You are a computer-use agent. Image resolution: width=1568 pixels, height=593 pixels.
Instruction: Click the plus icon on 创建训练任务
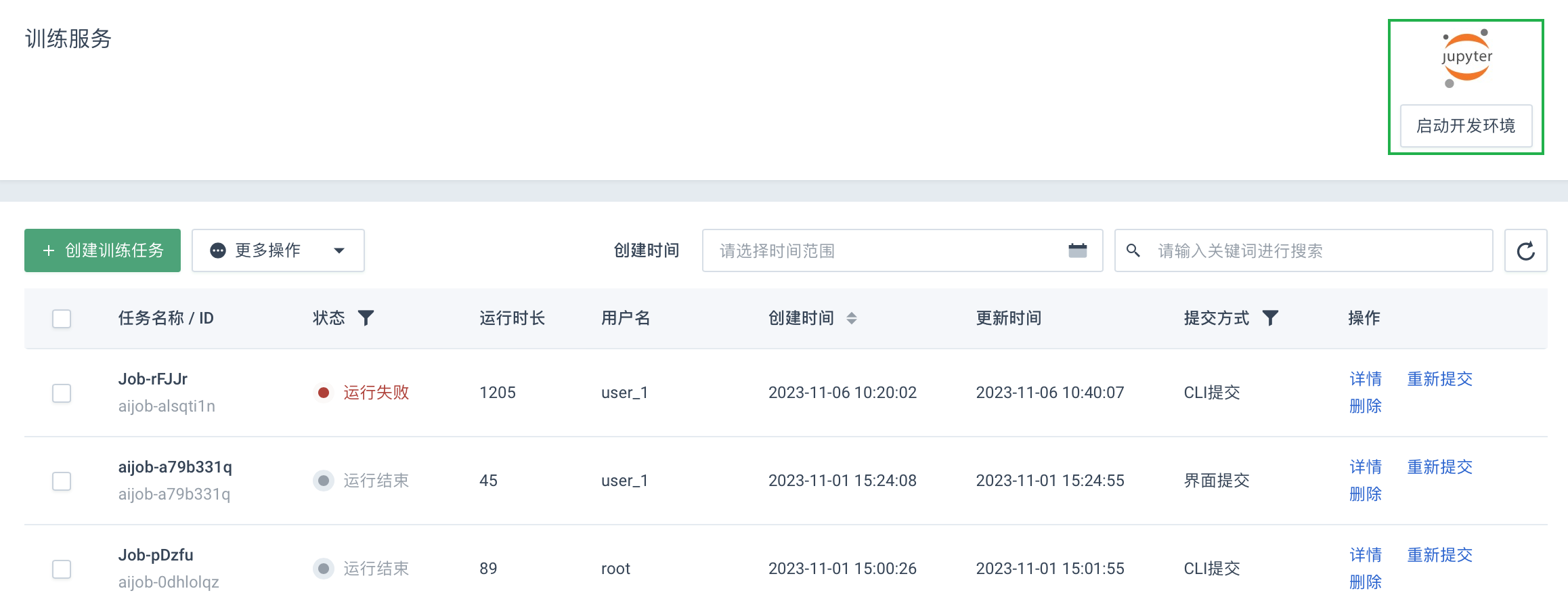click(49, 250)
